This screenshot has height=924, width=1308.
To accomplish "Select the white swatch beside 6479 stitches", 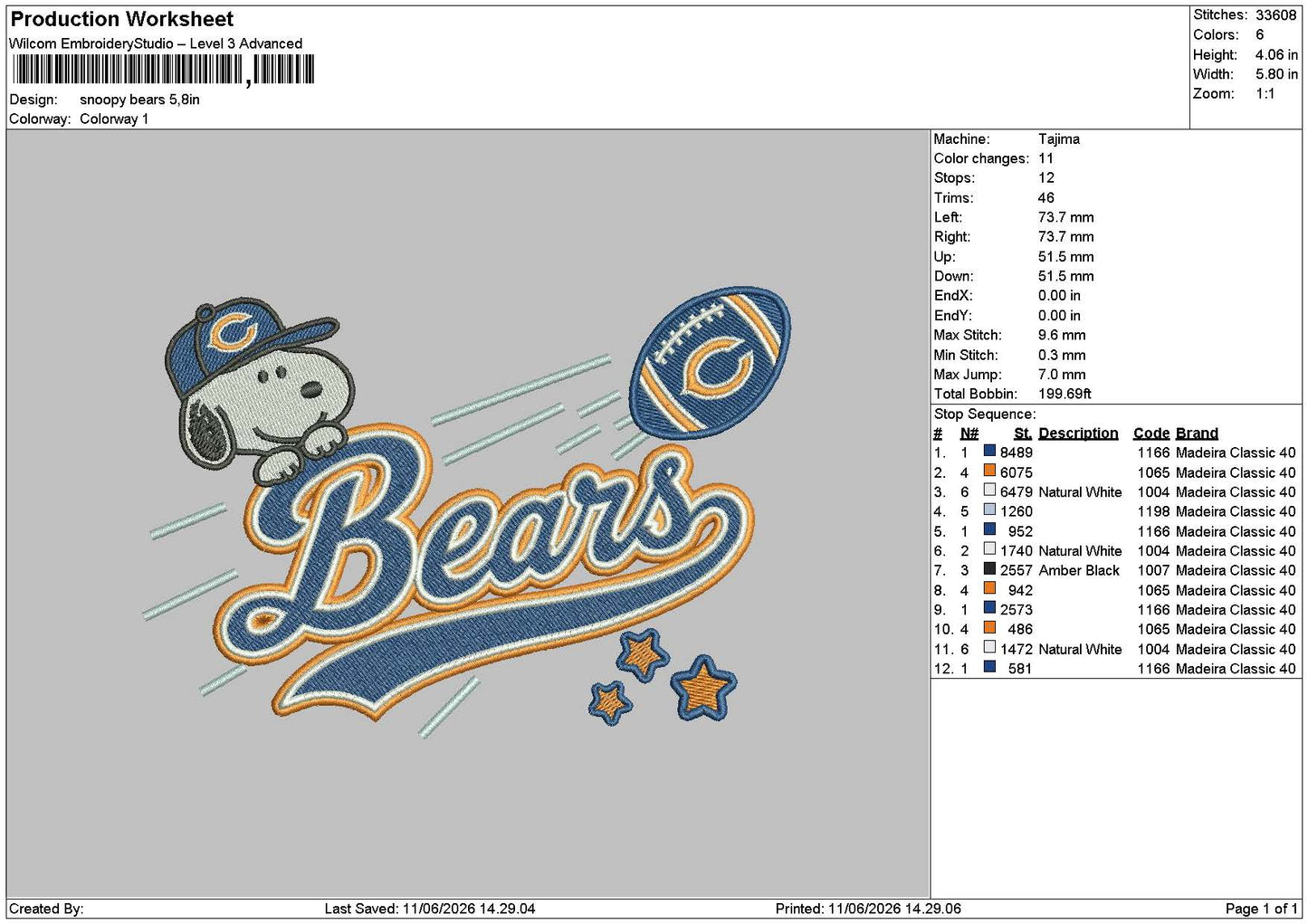I will coord(989,491).
